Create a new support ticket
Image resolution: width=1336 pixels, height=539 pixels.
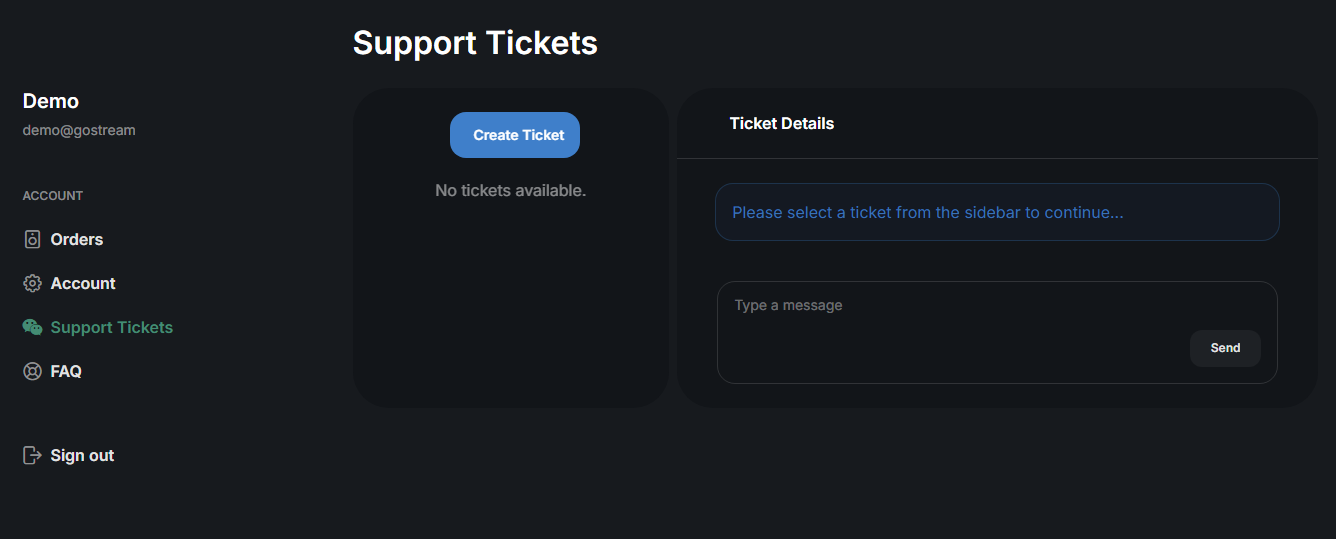tap(515, 135)
